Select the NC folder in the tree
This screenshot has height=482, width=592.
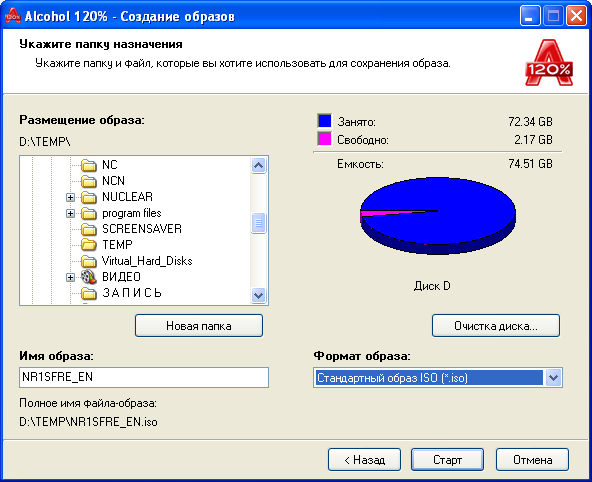110,165
